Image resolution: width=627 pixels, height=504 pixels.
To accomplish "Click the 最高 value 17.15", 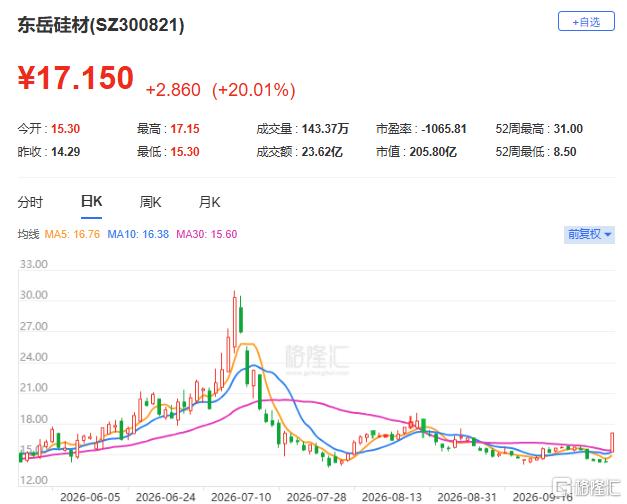I will tap(185, 129).
